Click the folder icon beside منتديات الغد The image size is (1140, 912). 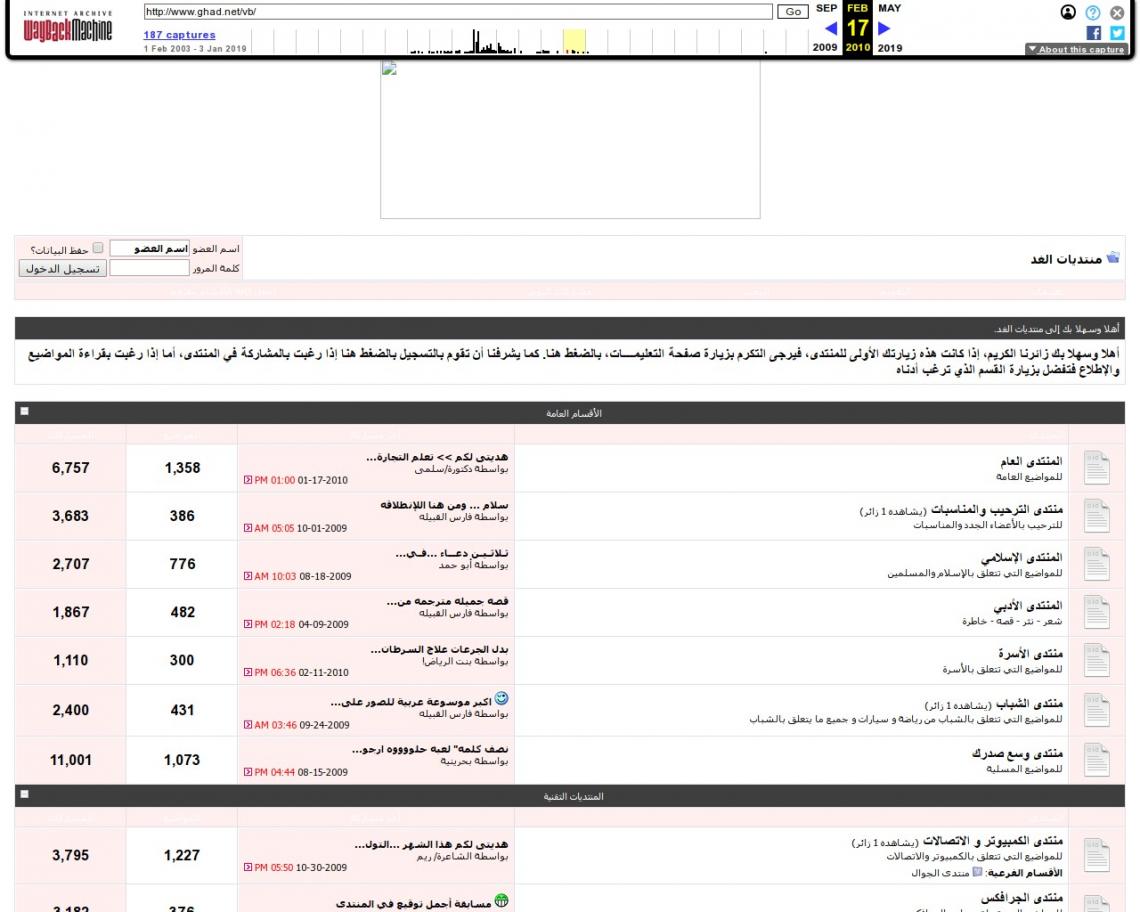pyautogui.click(x=1112, y=257)
